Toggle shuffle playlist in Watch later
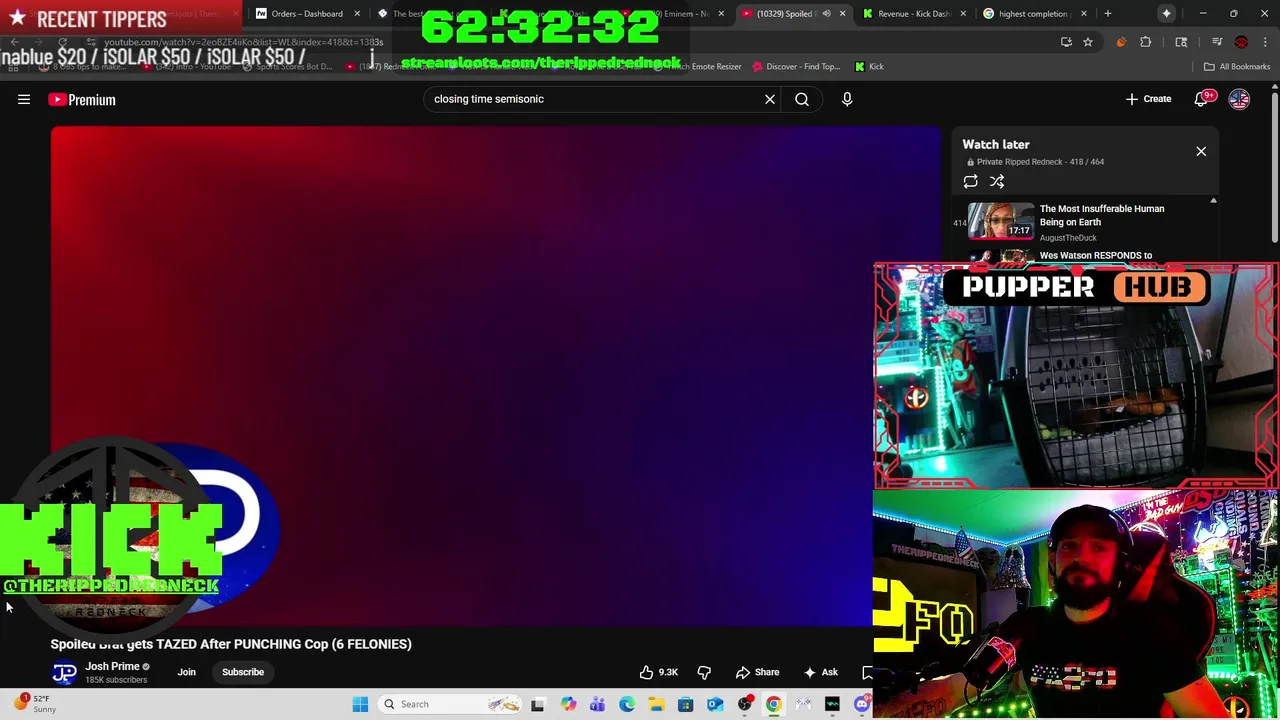This screenshot has height=720, width=1280. click(997, 181)
